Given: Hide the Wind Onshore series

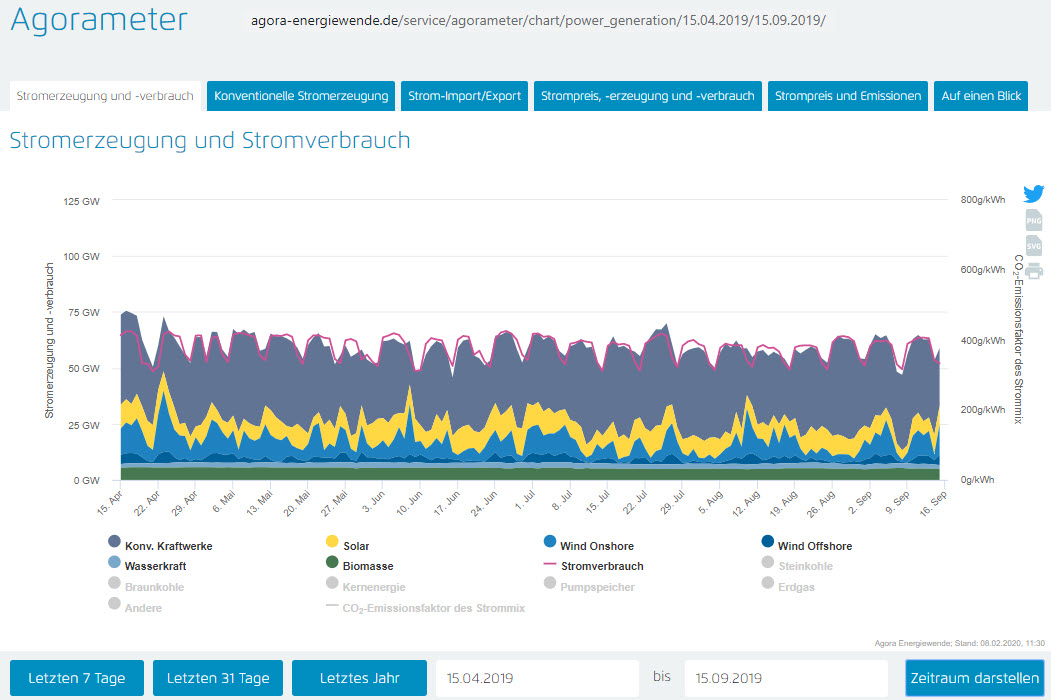Looking at the screenshot, I should click(596, 546).
